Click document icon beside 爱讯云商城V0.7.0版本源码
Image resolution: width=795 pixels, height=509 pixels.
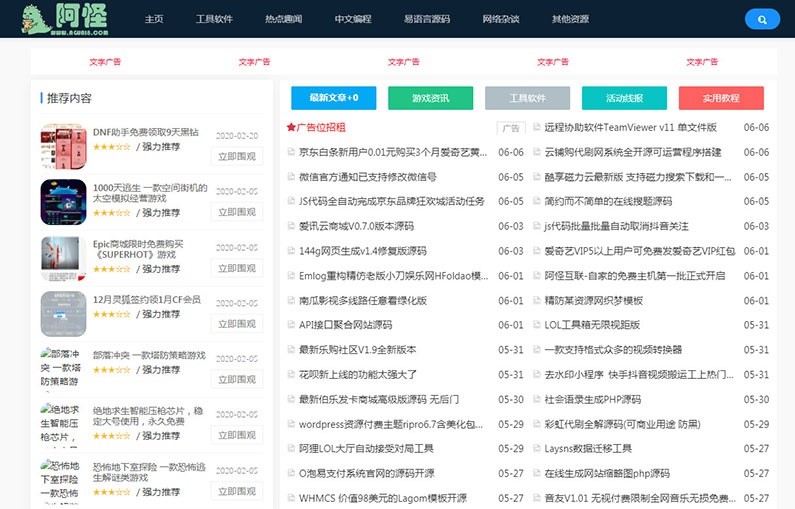(x=291, y=226)
